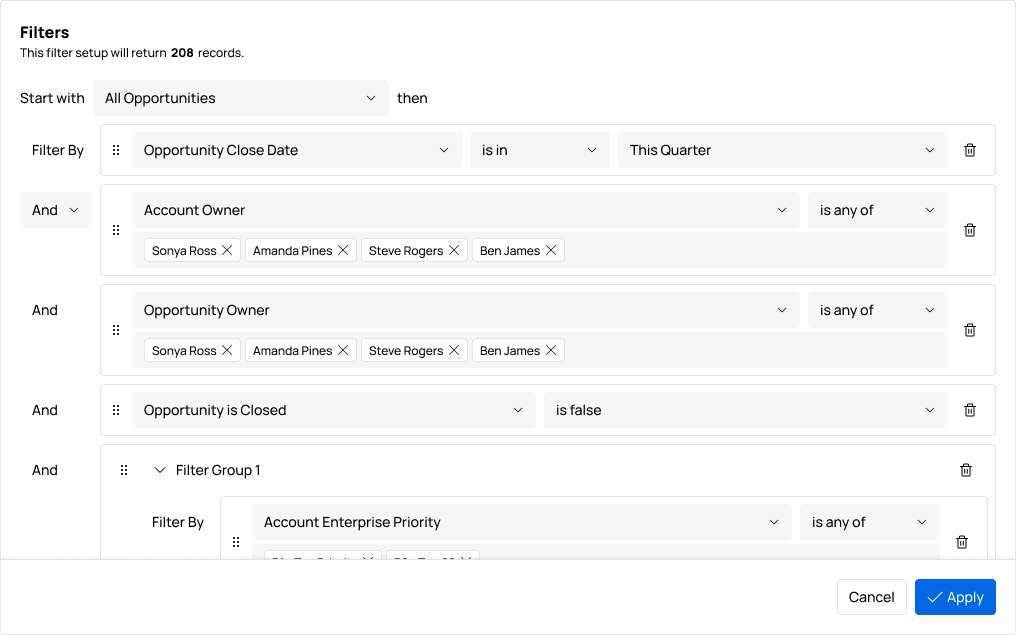Screen dimensions: 1016x635
Task: Click the 'Filter Group 1' label
Action: click(x=218, y=470)
